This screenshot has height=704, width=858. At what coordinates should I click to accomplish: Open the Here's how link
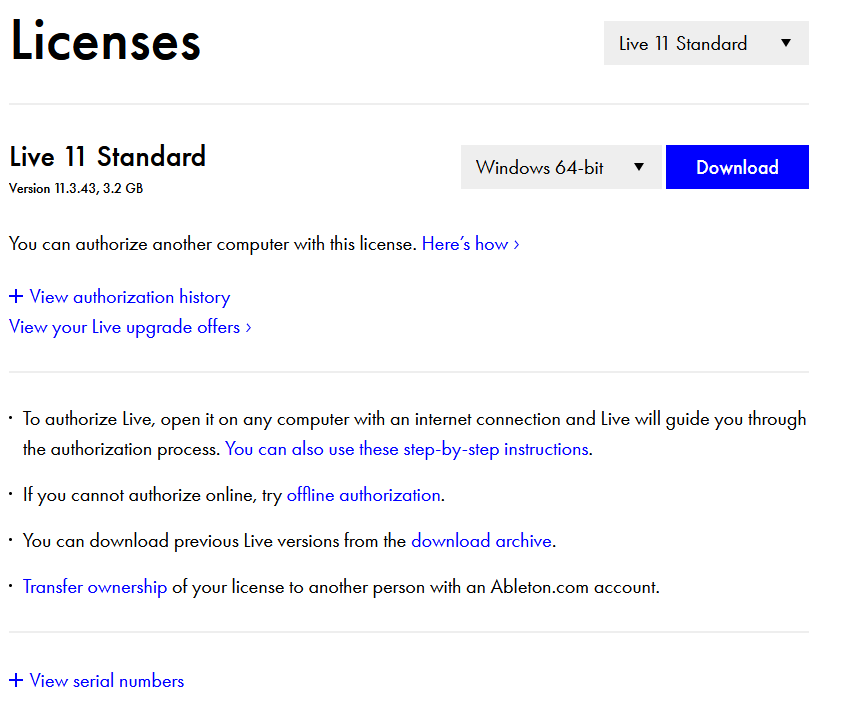(x=465, y=244)
